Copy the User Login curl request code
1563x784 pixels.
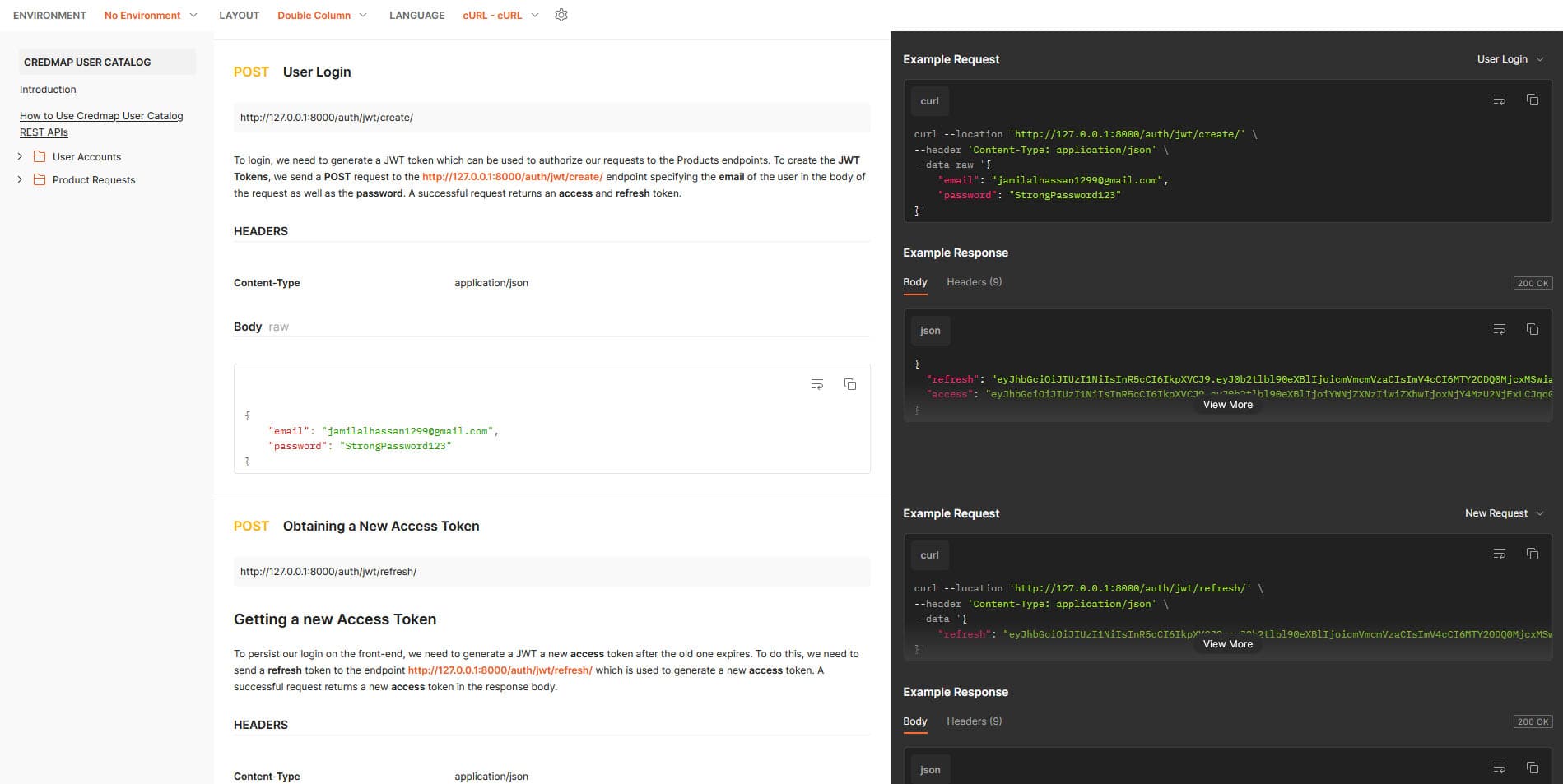1532,100
